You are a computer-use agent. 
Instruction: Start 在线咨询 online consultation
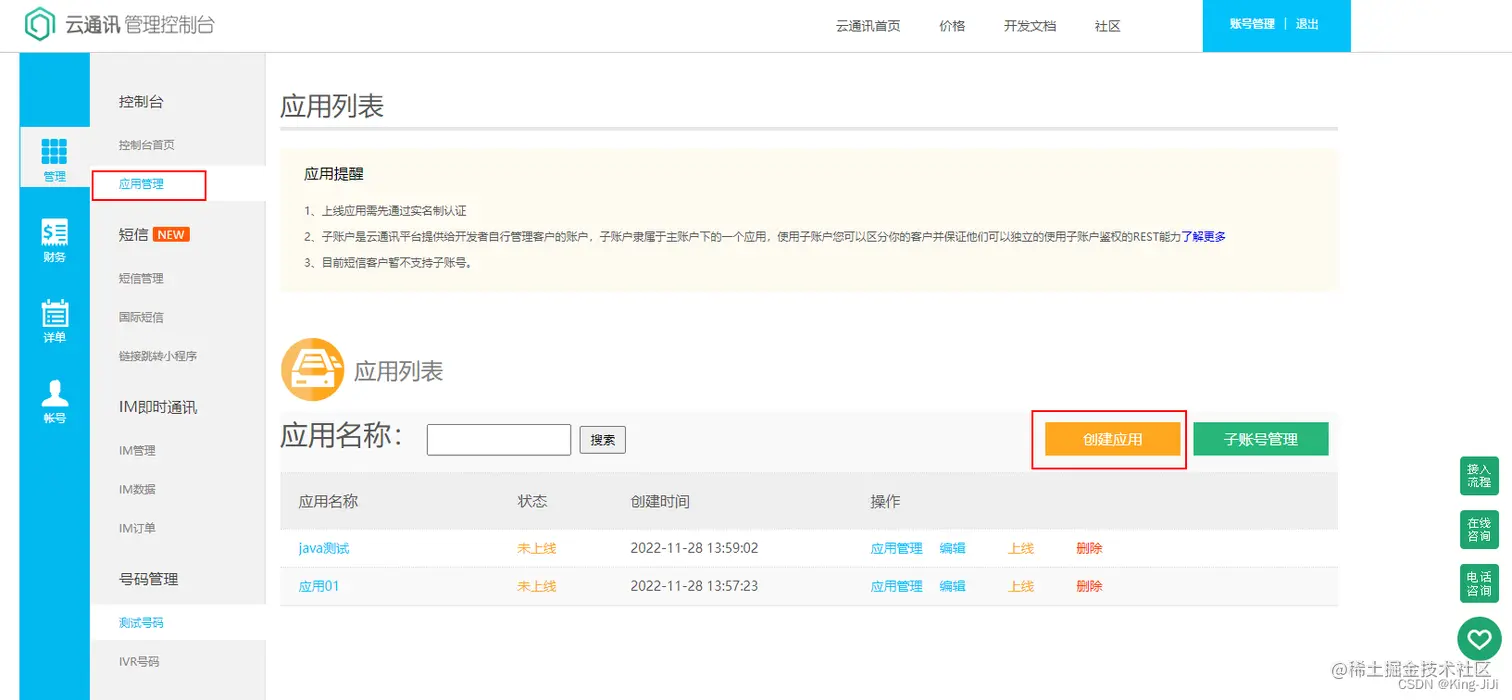(1479, 530)
